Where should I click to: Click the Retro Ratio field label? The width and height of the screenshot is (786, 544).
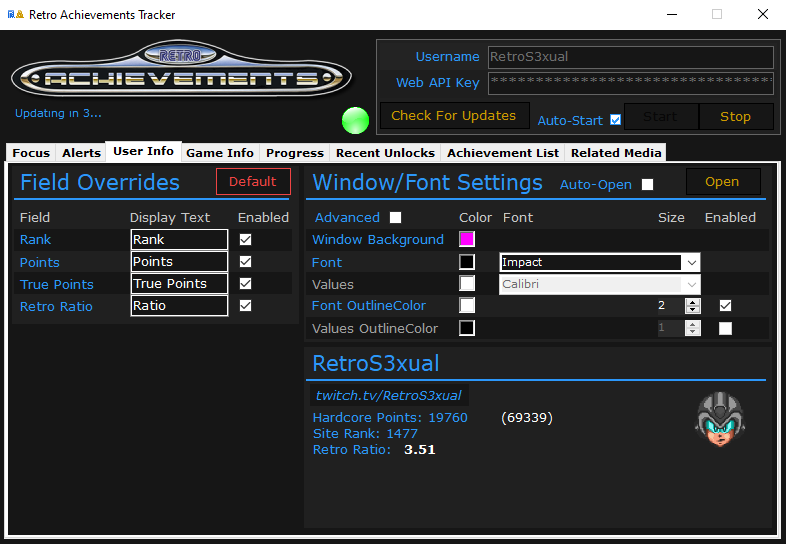pyautogui.click(x=56, y=306)
